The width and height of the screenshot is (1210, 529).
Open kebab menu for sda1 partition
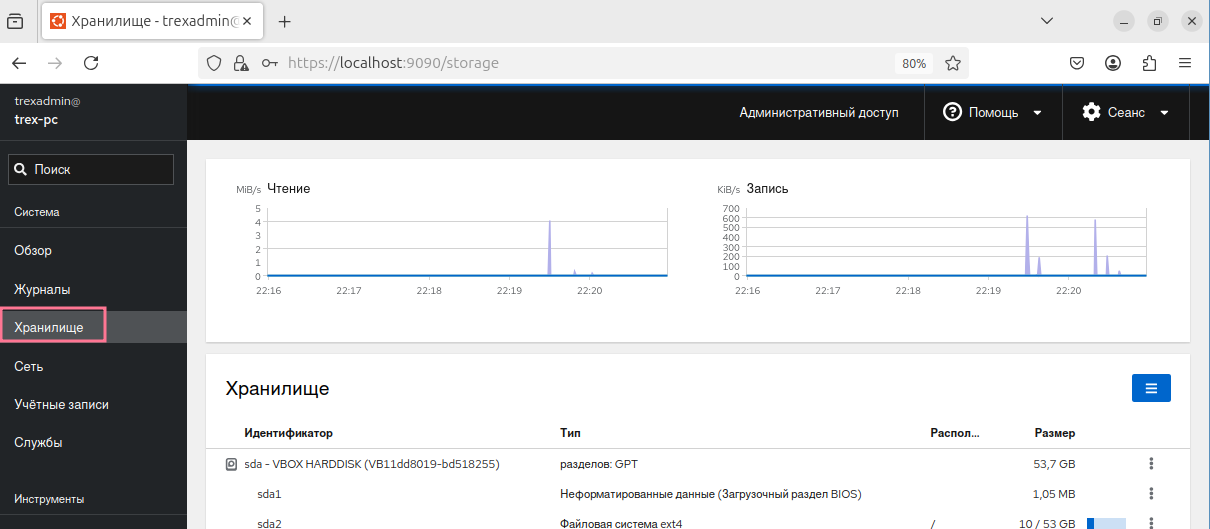[1151, 494]
